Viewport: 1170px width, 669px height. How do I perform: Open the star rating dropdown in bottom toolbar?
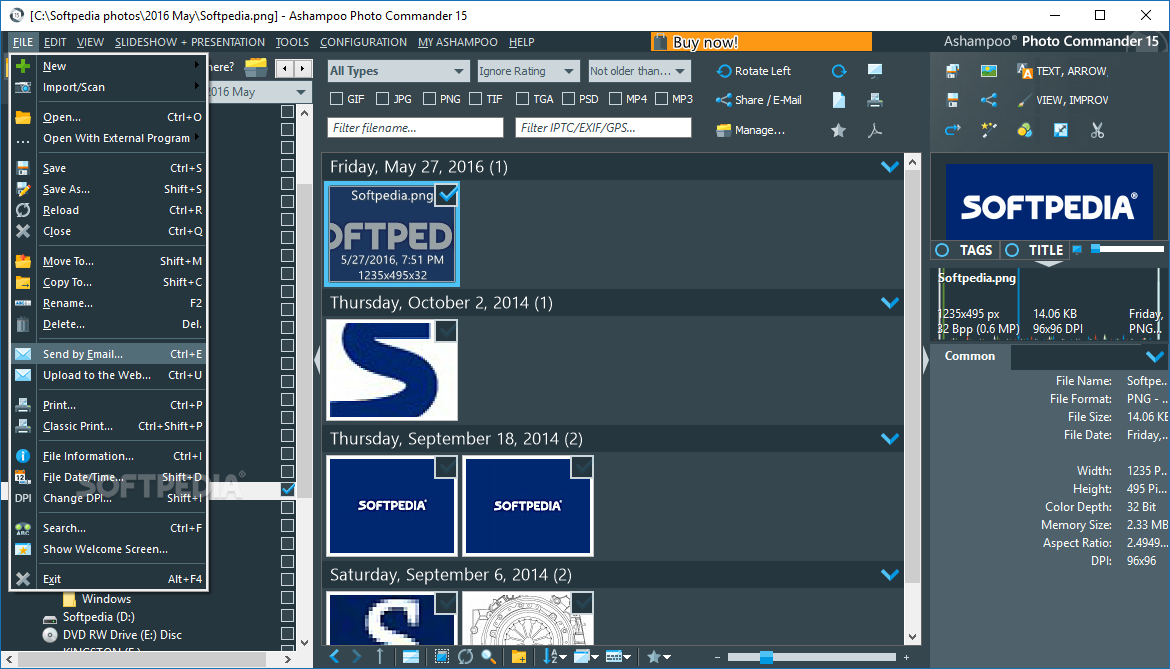tap(659, 656)
